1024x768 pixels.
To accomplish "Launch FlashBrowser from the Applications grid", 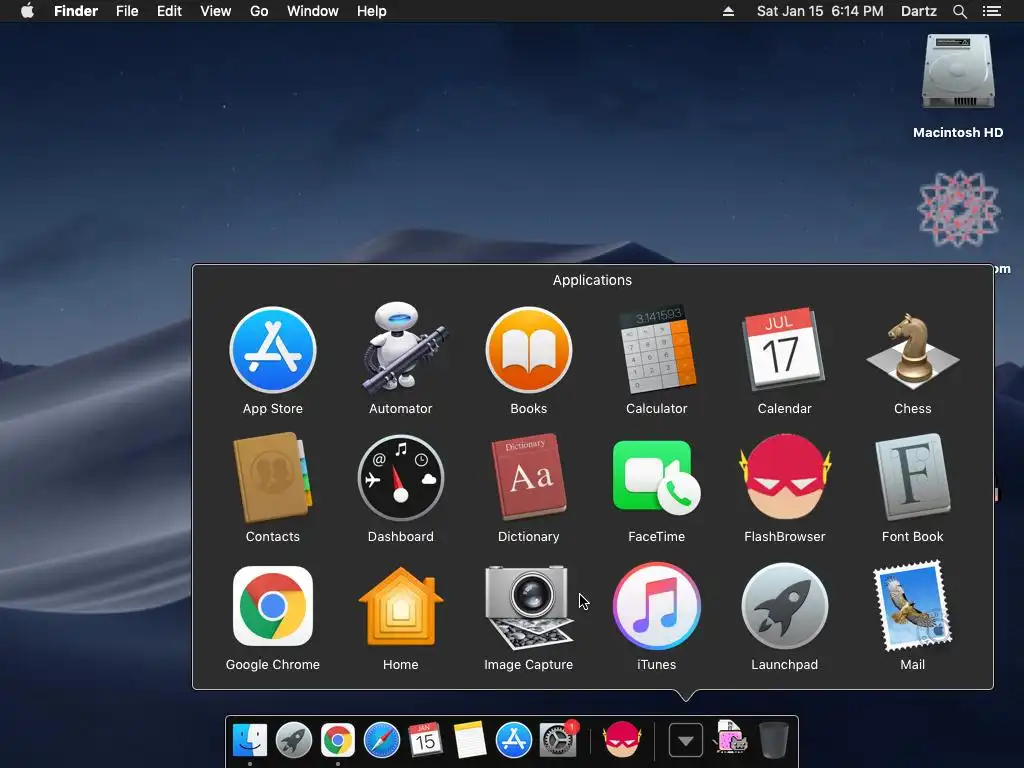I will coord(785,477).
